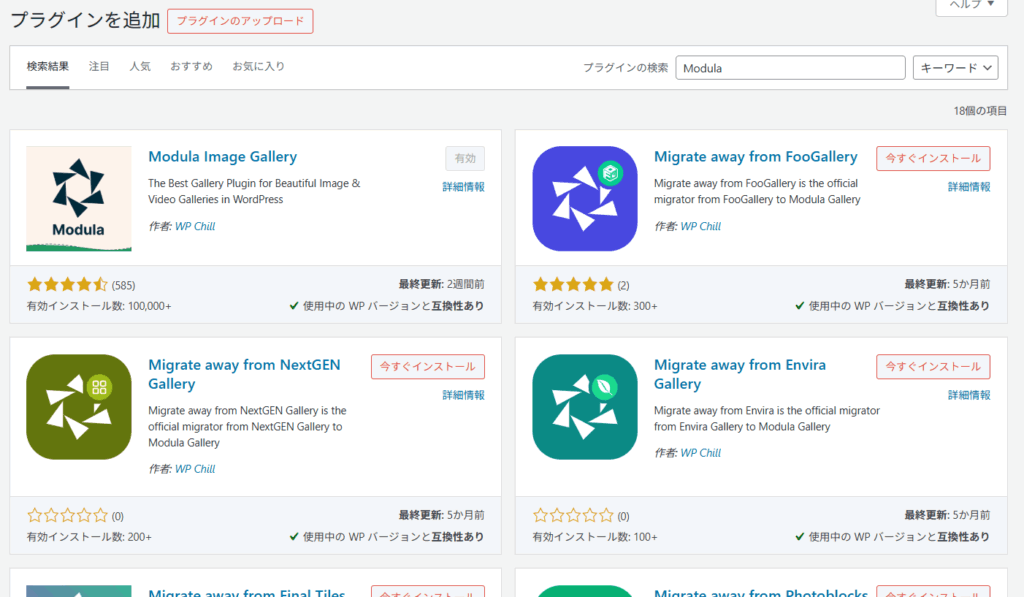This screenshot has height=597, width=1024.
Task: Switch to the 注目 tab
Action: pyautogui.click(x=99, y=67)
